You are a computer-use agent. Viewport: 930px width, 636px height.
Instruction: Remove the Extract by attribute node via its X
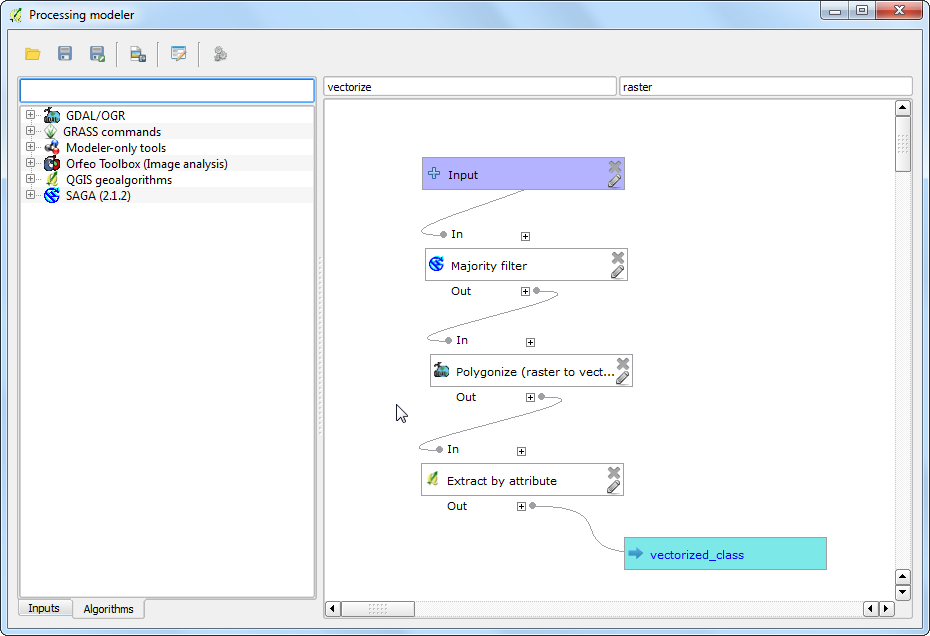point(614,473)
